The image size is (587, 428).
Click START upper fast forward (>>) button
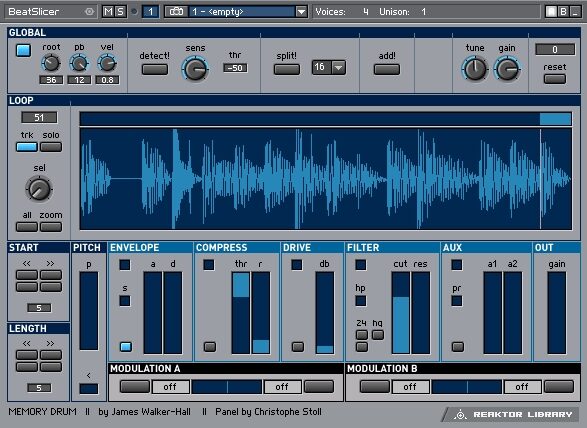(x=51, y=275)
